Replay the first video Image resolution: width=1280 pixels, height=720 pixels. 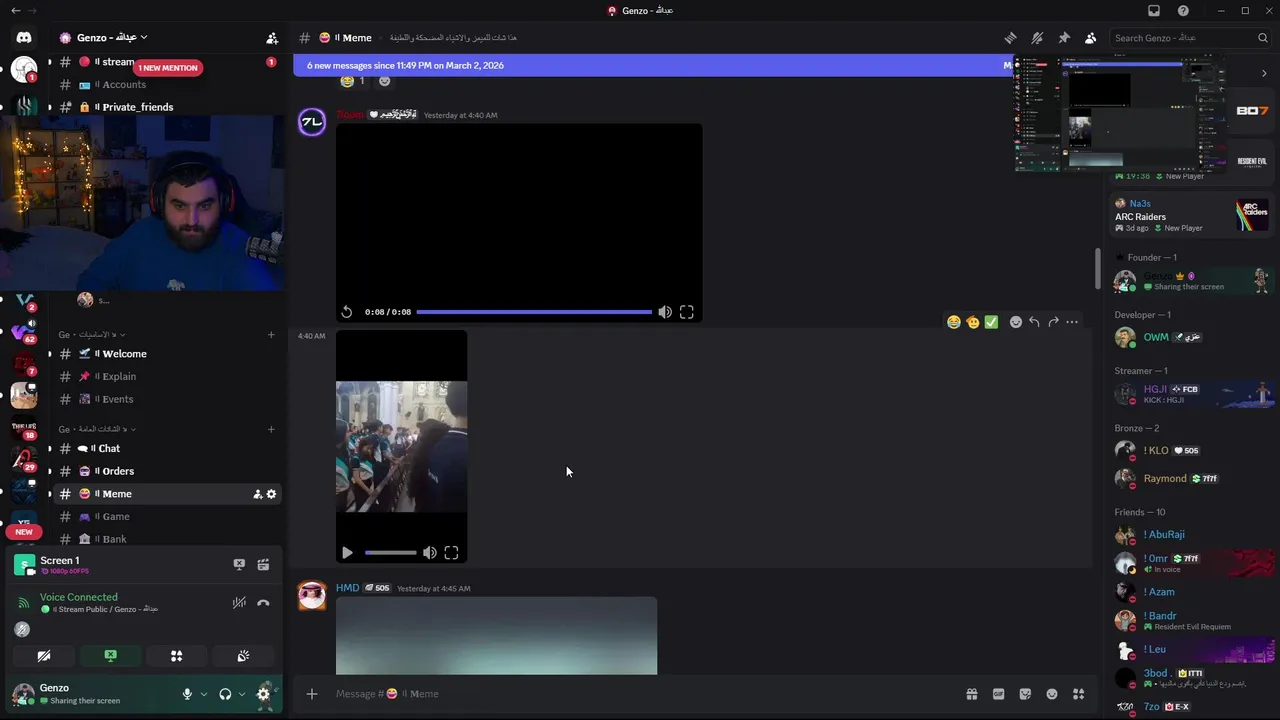pos(346,312)
